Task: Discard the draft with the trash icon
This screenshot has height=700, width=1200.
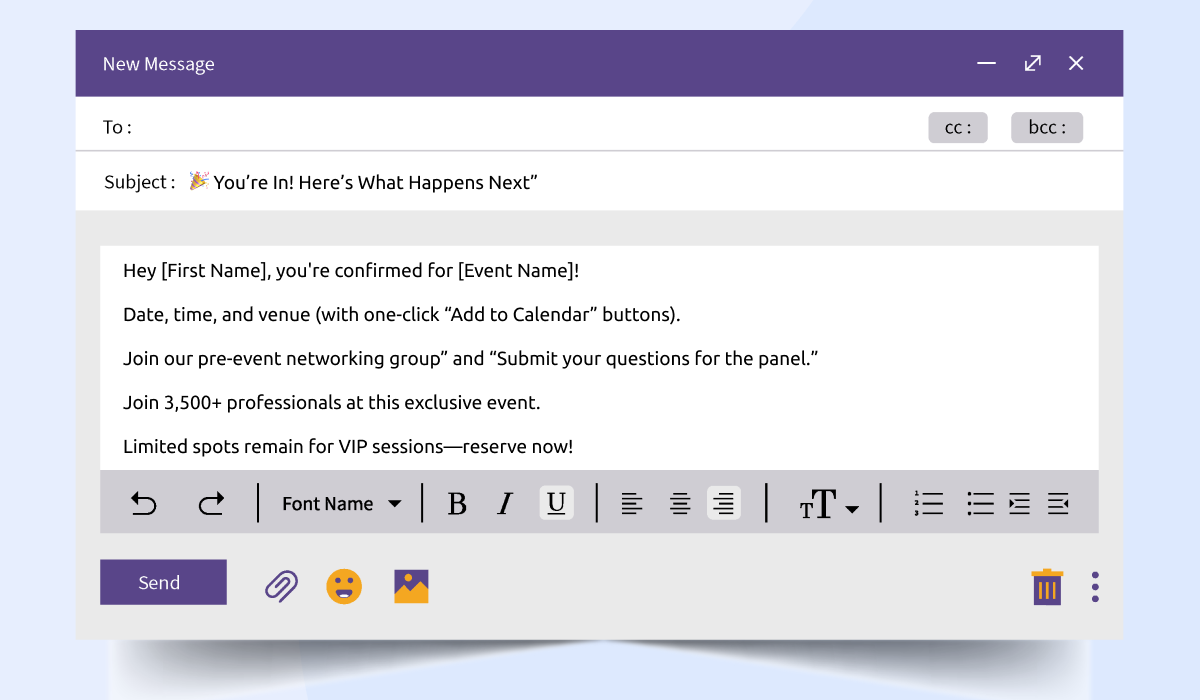Action: [x=1047, y=587]
